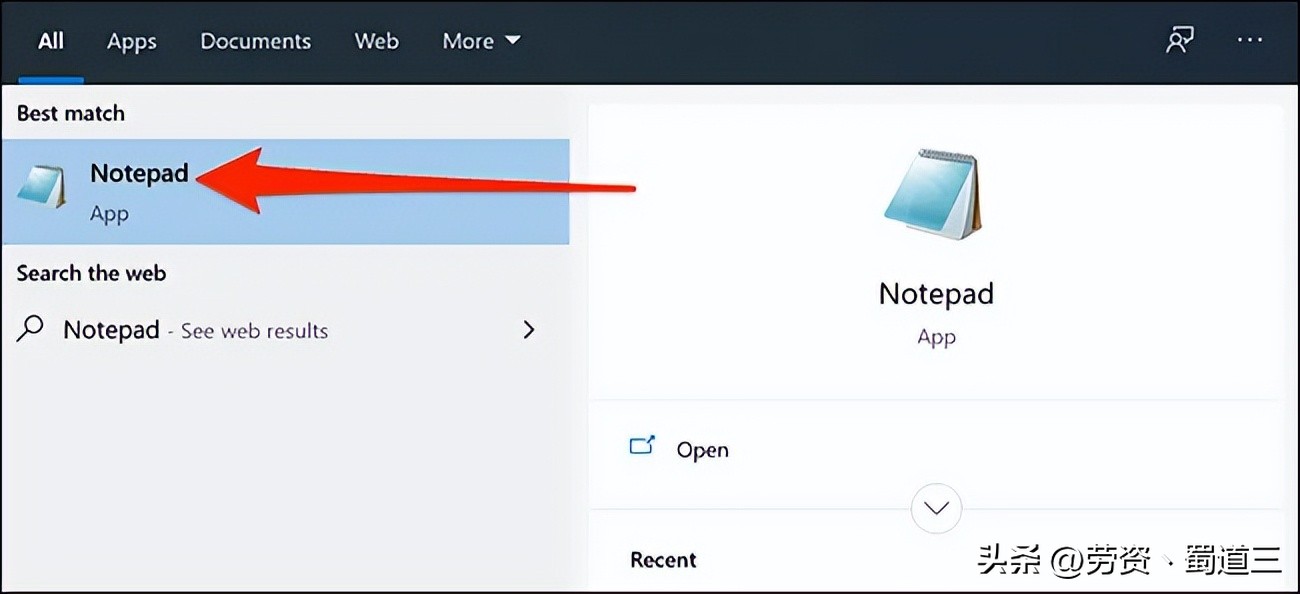Expand the More filter dropdown
This screenshot has width=1300, height=594.
(x=481, y=41)
